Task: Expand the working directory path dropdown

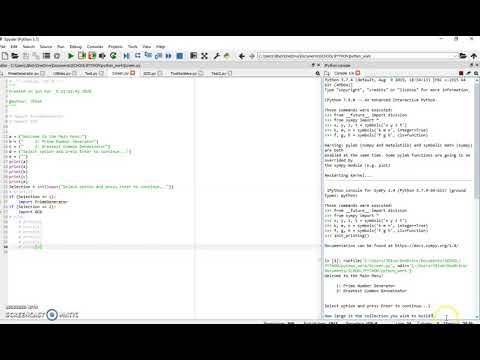Action: tap(455, 56)
